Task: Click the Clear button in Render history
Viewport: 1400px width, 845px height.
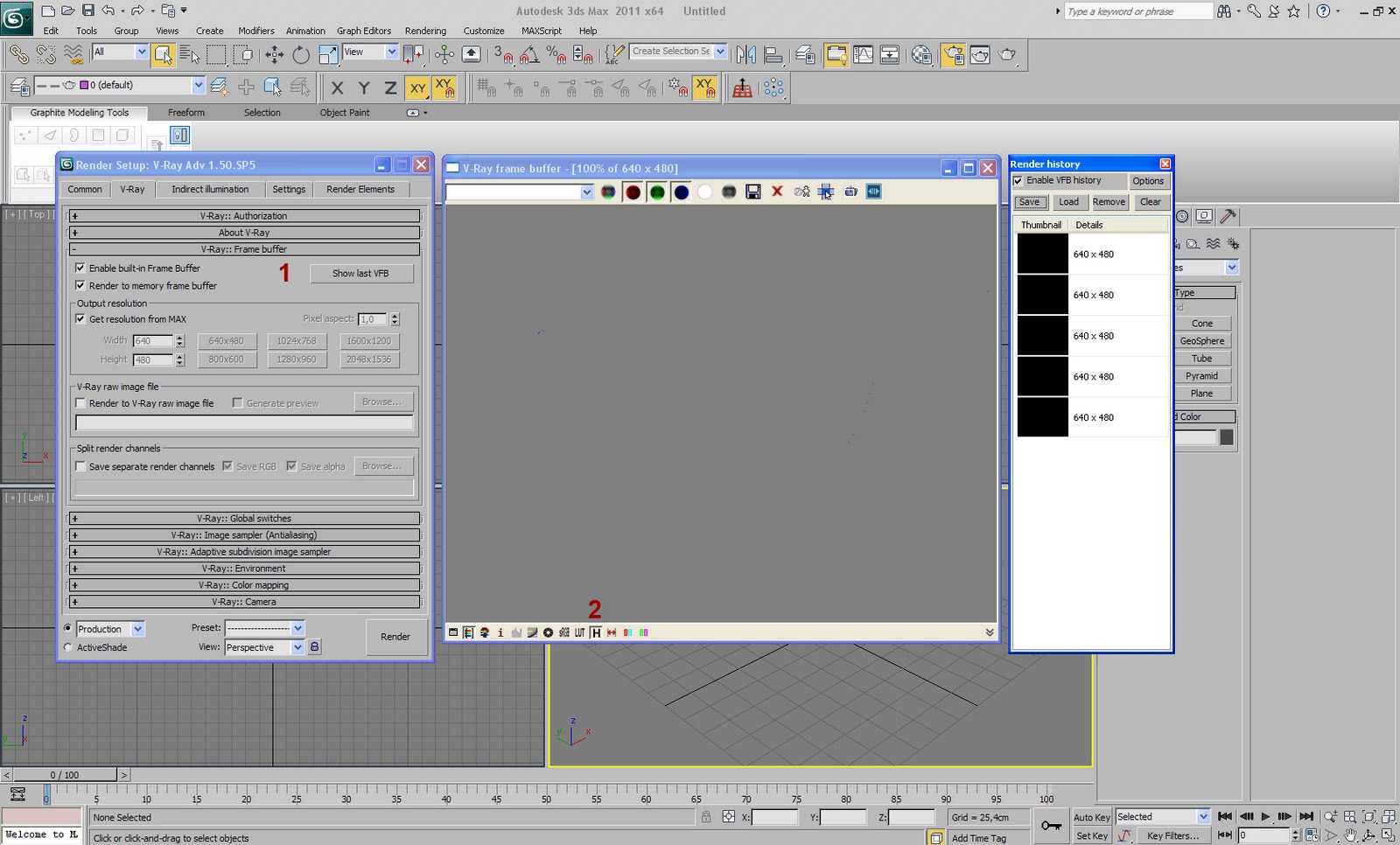Action: [1151, 202]
